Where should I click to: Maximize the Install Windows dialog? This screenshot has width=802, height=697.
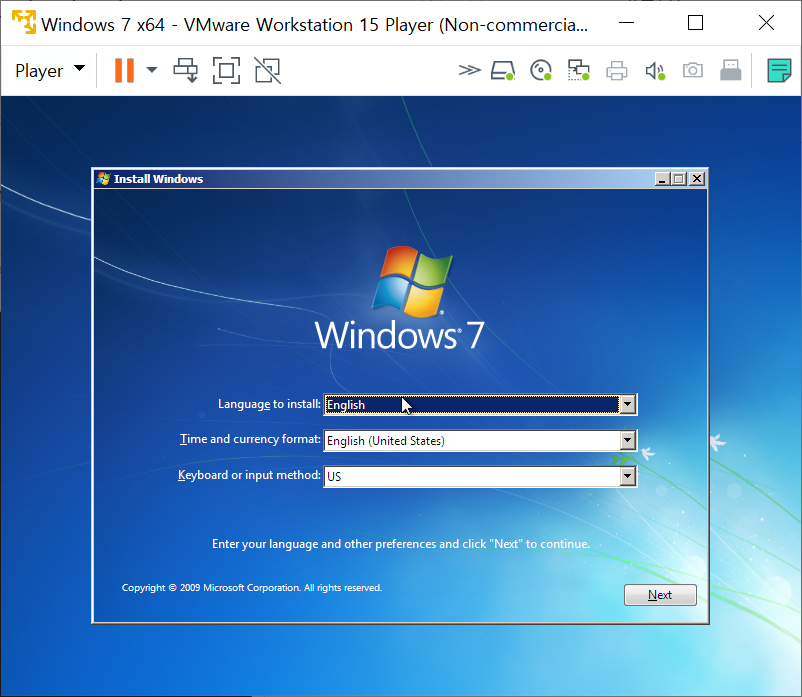coord(679,179)
